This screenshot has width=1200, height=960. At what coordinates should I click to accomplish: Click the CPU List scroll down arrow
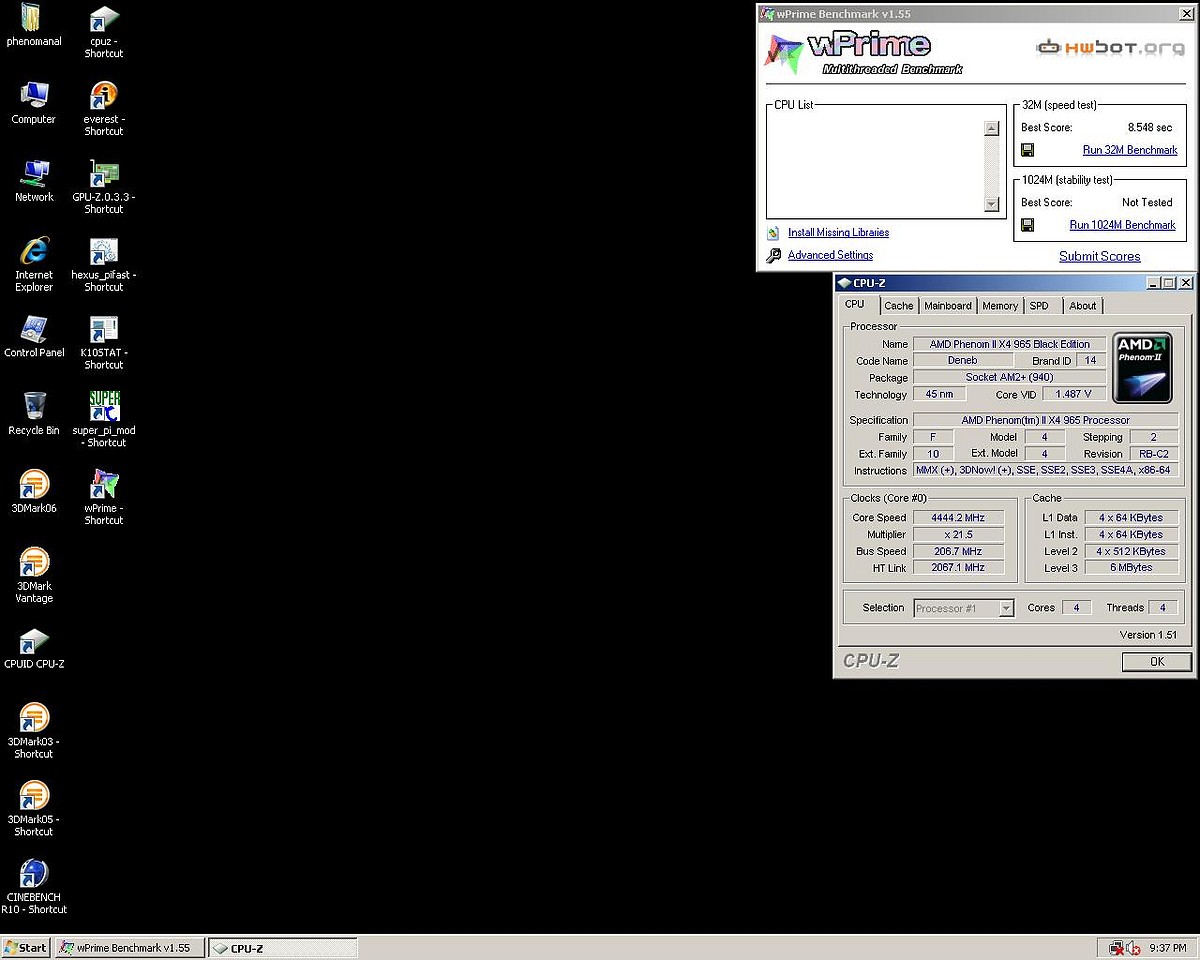click(x=991, y=204)
